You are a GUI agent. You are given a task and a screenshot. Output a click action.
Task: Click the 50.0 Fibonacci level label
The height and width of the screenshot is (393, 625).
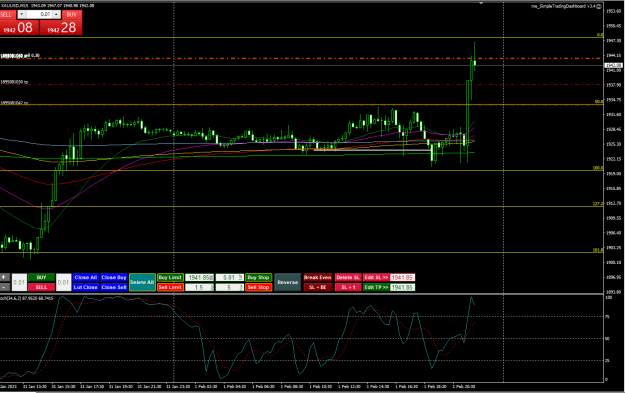599,102
